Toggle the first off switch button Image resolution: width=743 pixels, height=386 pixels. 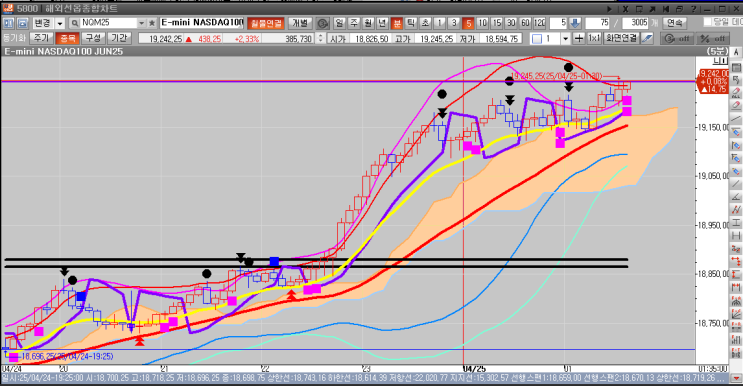tap(676, 39)
